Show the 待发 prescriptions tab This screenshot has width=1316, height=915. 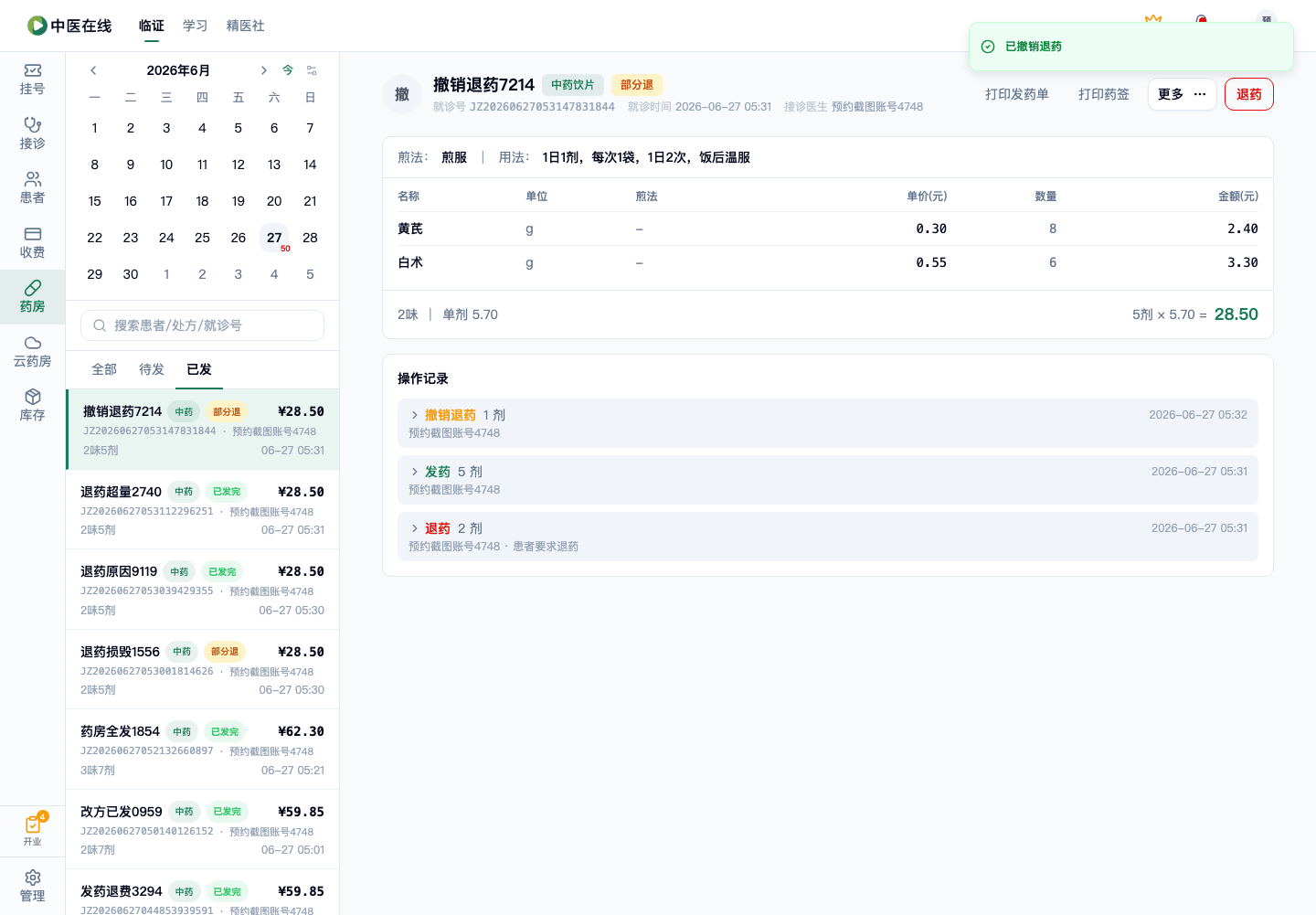[152, 369]
